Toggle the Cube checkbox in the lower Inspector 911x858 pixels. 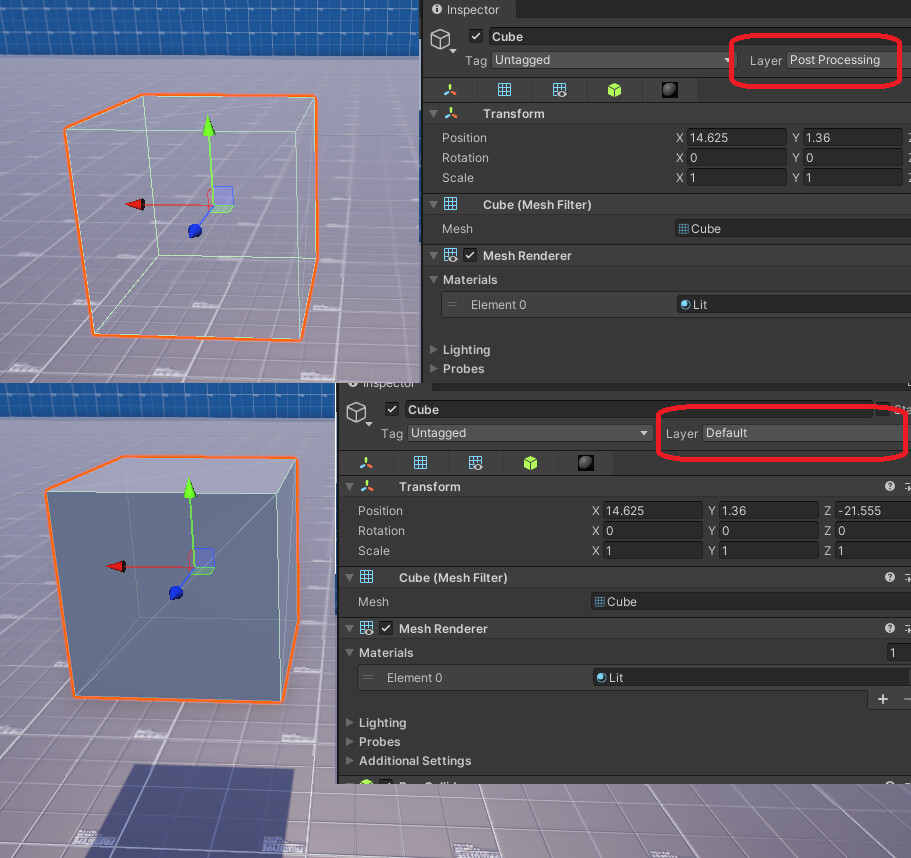(x=392, y=409)
